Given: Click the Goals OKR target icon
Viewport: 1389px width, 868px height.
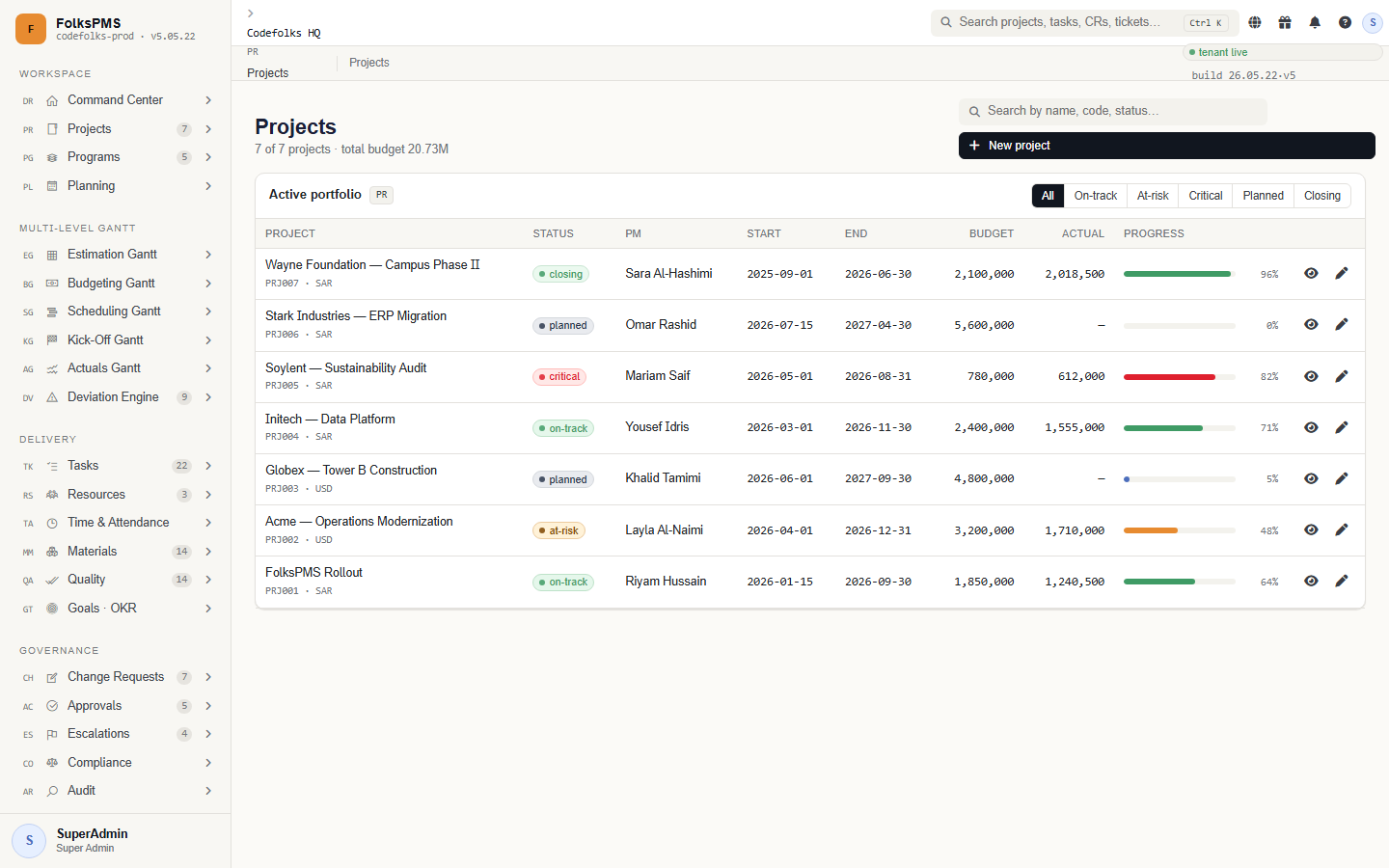Looking at the screenshot, I should pyautogui.click(x=52, y=609).
